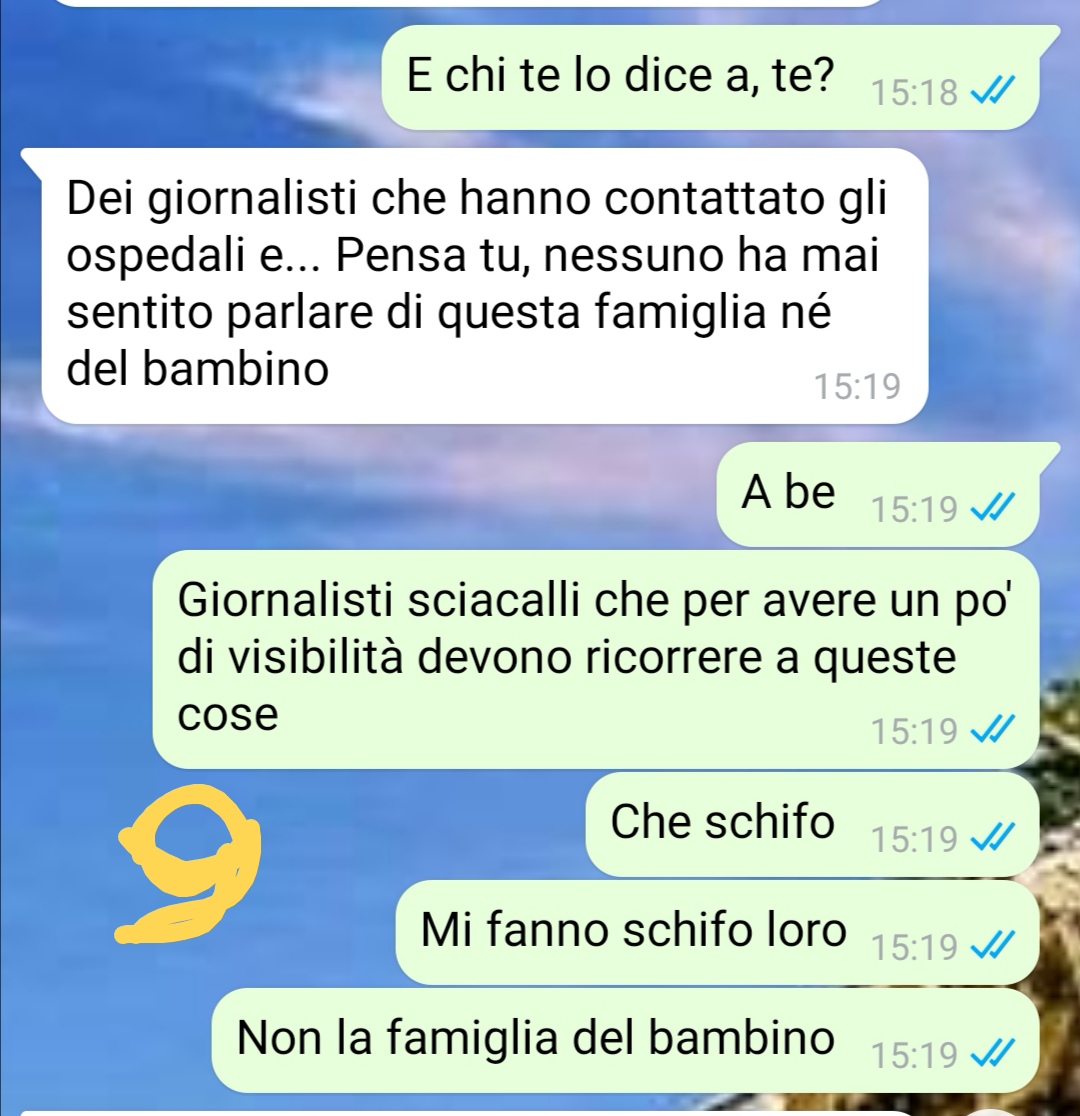
Task: Tap blue read checkmarks on 15:18 message
Action: 992,91
